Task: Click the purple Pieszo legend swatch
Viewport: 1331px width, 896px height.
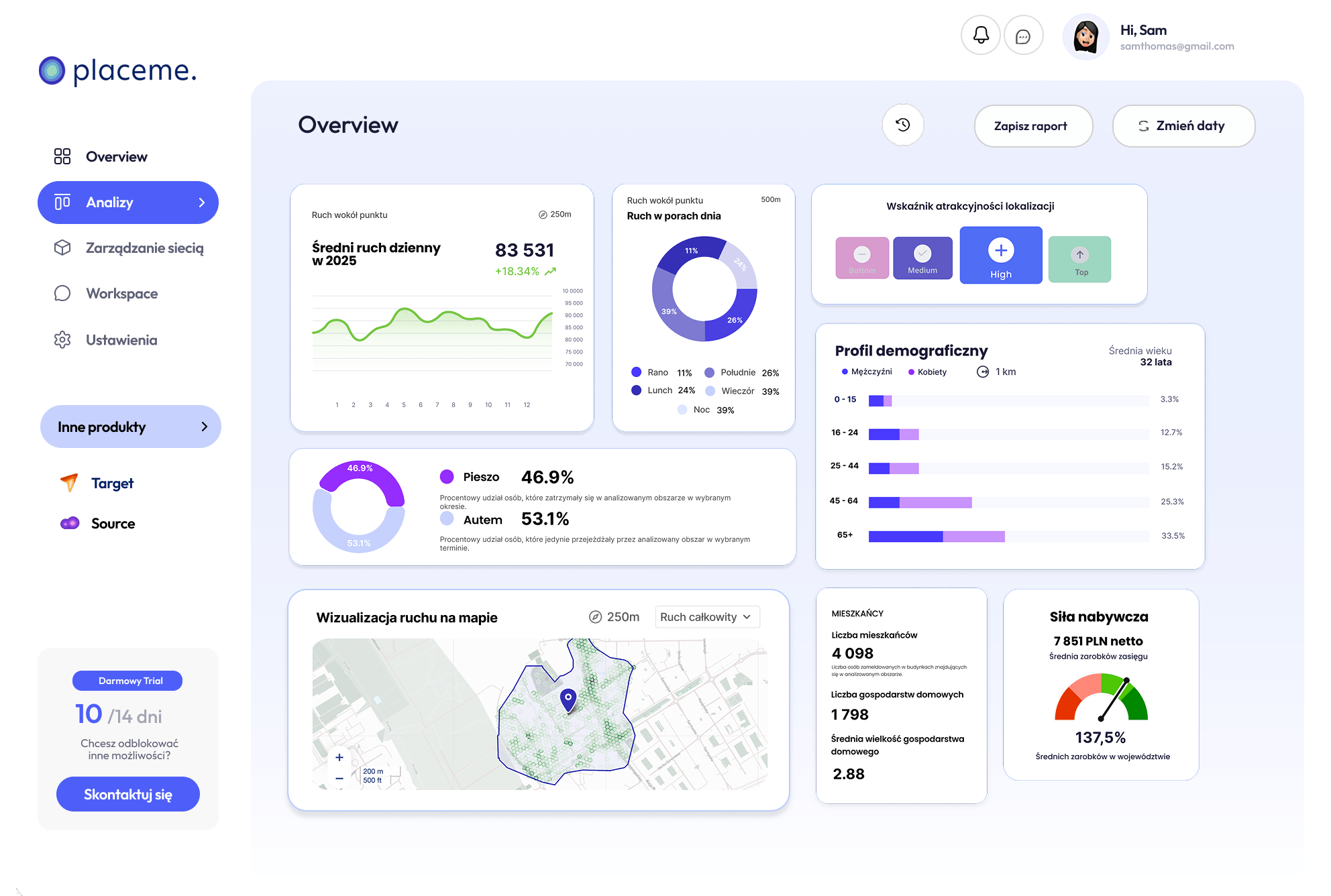Action: (x=447, y=476)
